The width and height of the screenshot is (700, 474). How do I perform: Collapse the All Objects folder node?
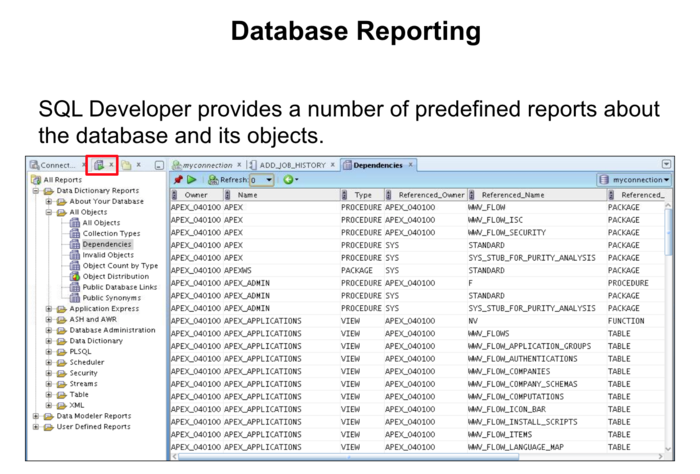49,212
